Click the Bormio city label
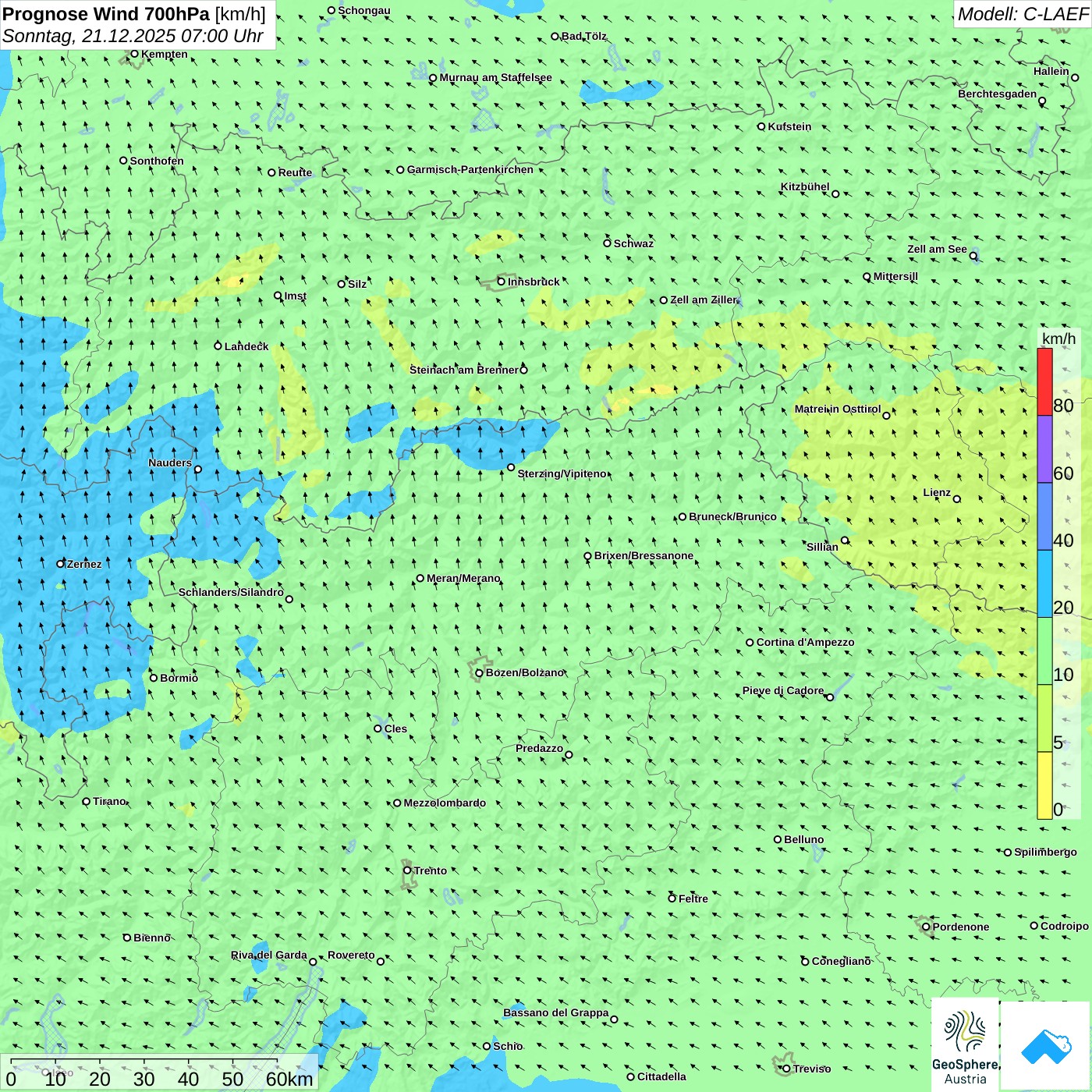The height and width of the screenshot is (1092, 1092). point(179,678)
